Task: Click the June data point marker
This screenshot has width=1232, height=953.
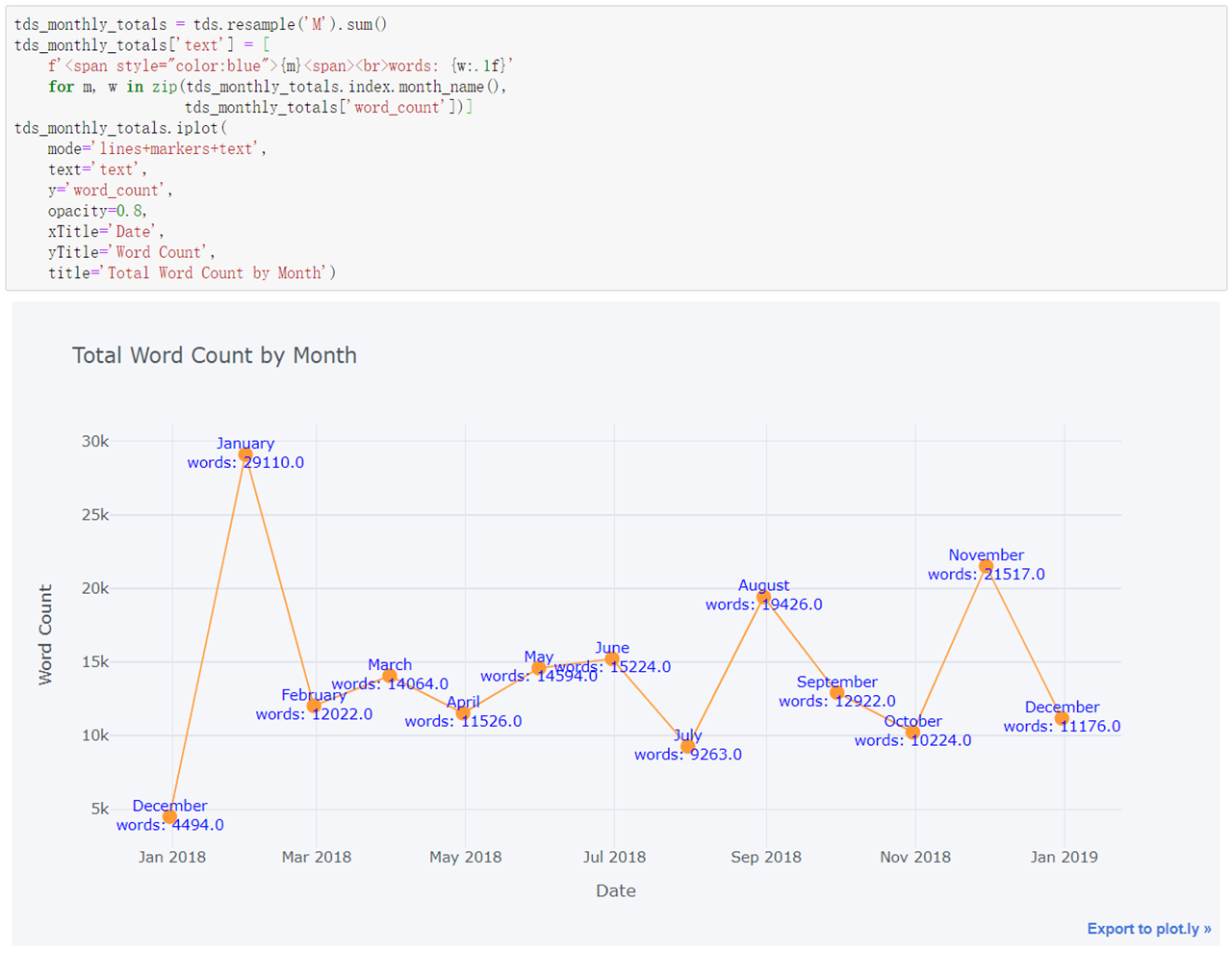Action: tap(612, 660)
